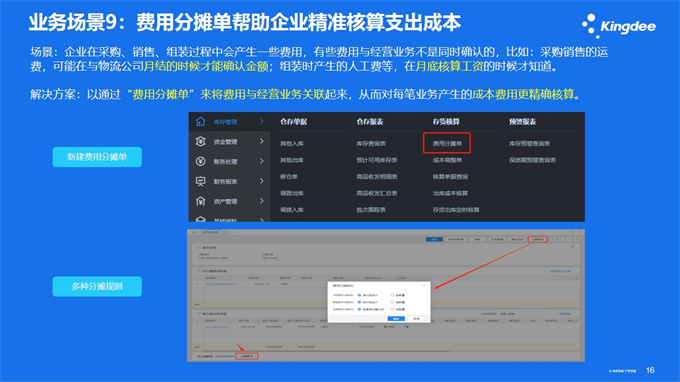680x382 pixels.
Task: Expand the 库存管理 chevron arrow
Action: point(262,122)
